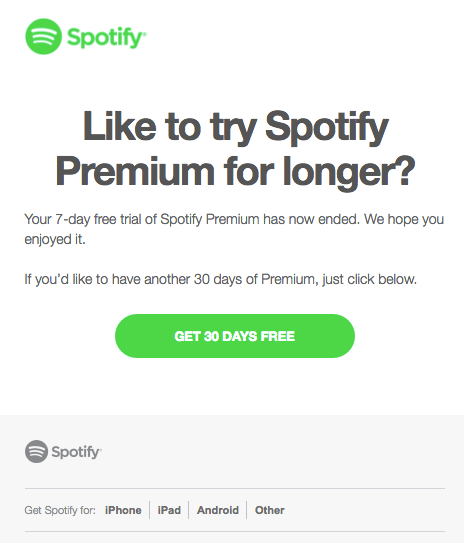Click the gray Spotify circle icon in footer

coord(36,451)
